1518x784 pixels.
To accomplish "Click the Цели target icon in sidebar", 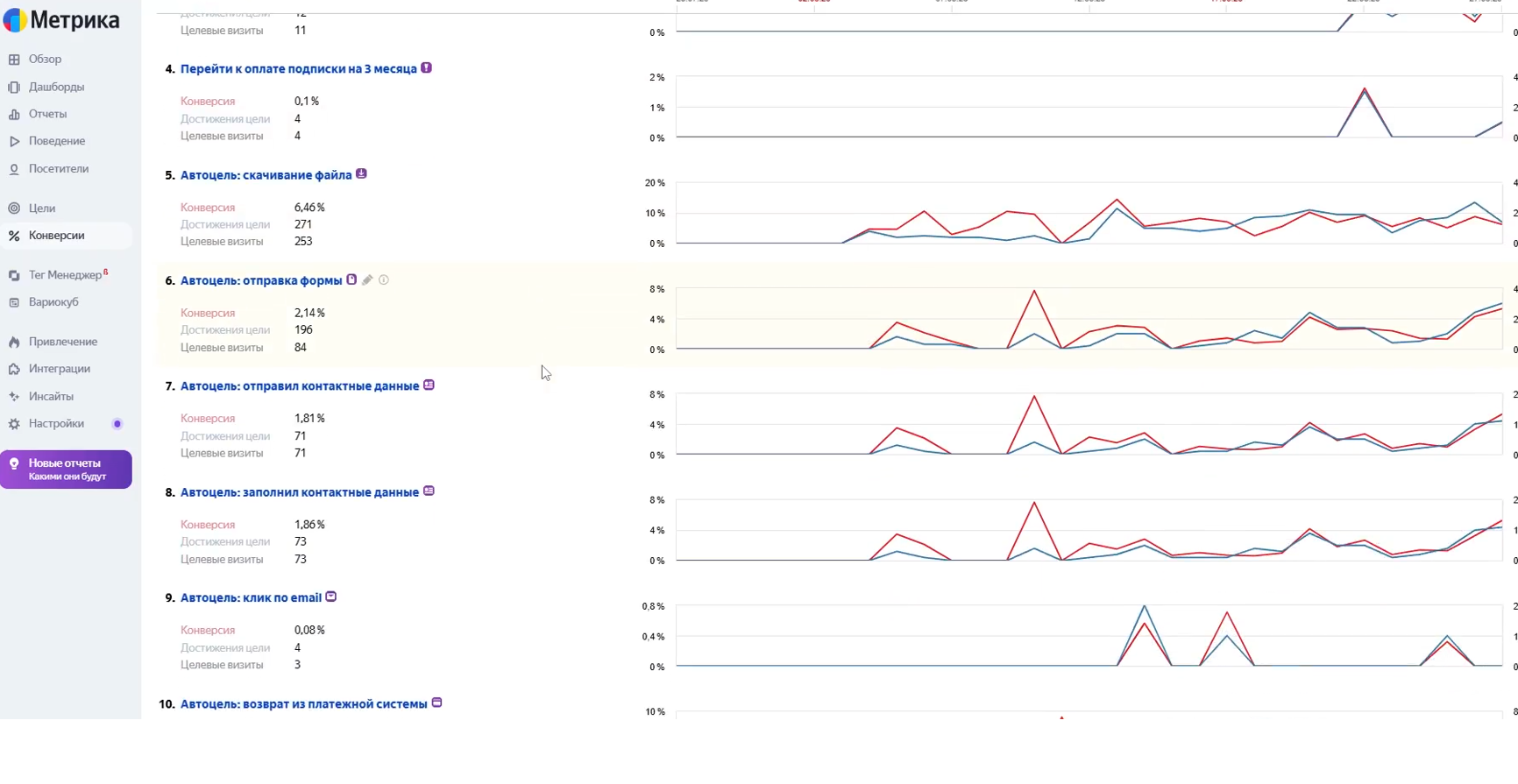I will pyautogui.click(x=14, y=208).
